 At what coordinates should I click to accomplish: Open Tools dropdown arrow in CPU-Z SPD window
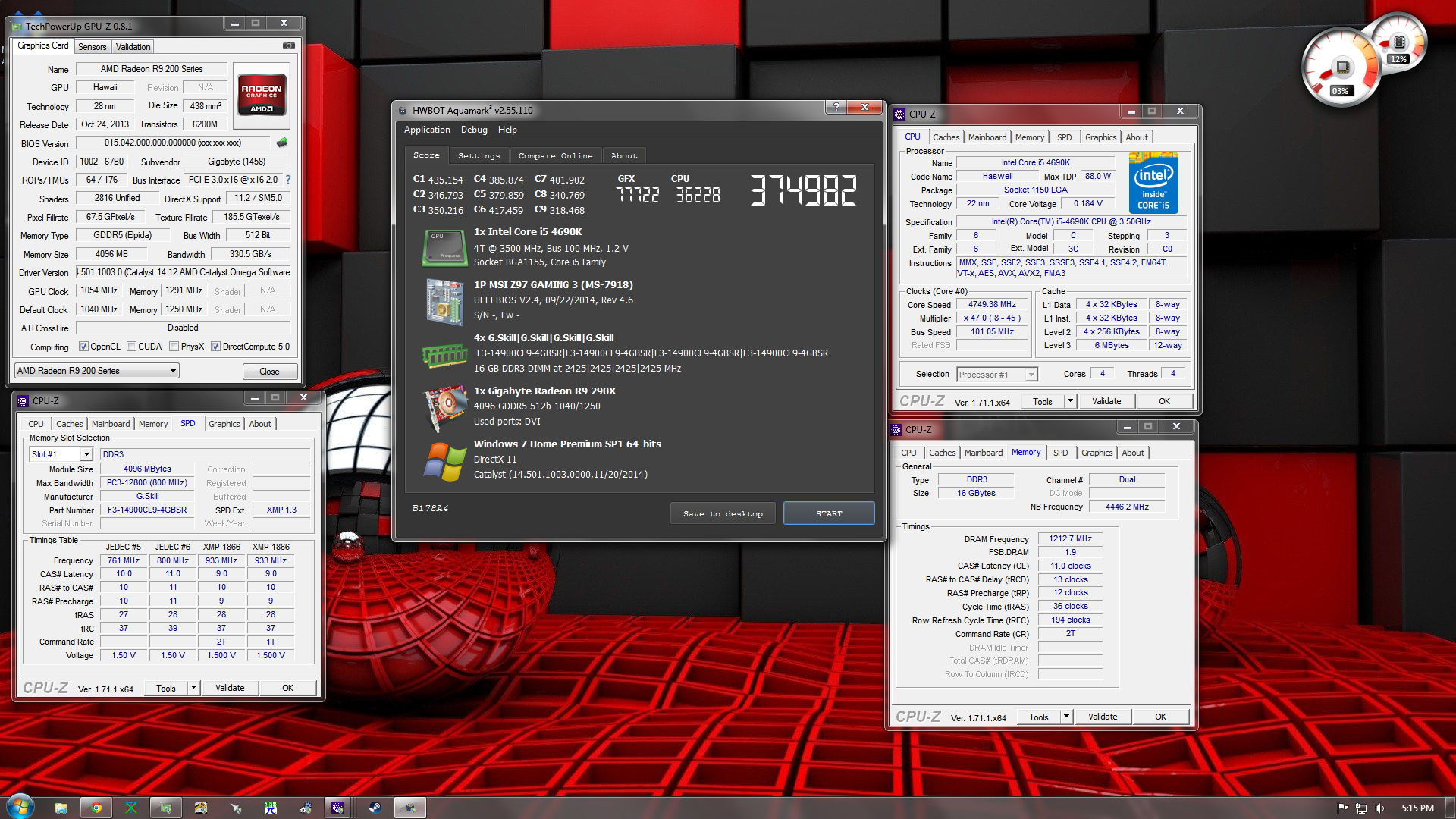(193, 688)
